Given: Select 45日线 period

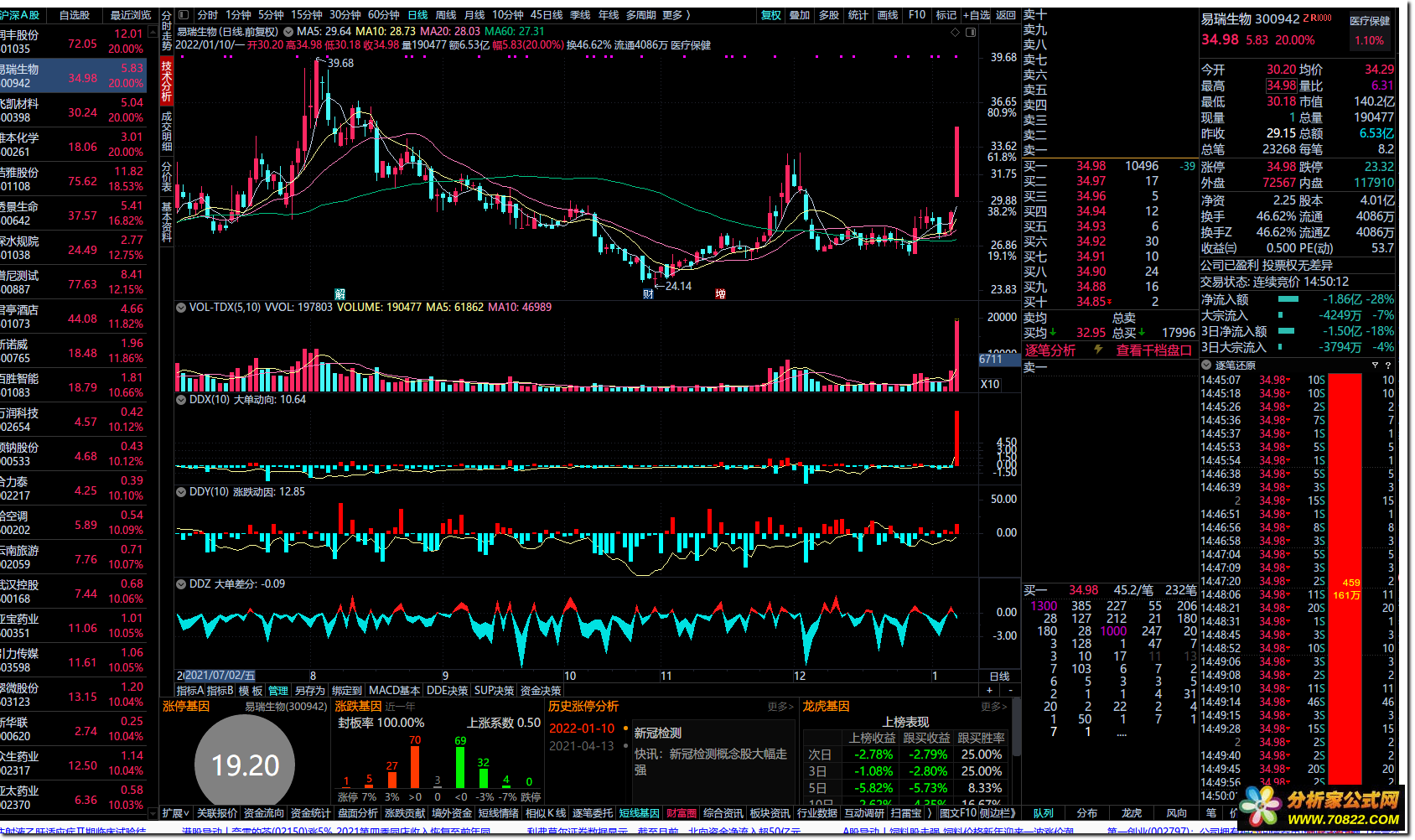Looking at the screenshot, I should pos(547,15).
